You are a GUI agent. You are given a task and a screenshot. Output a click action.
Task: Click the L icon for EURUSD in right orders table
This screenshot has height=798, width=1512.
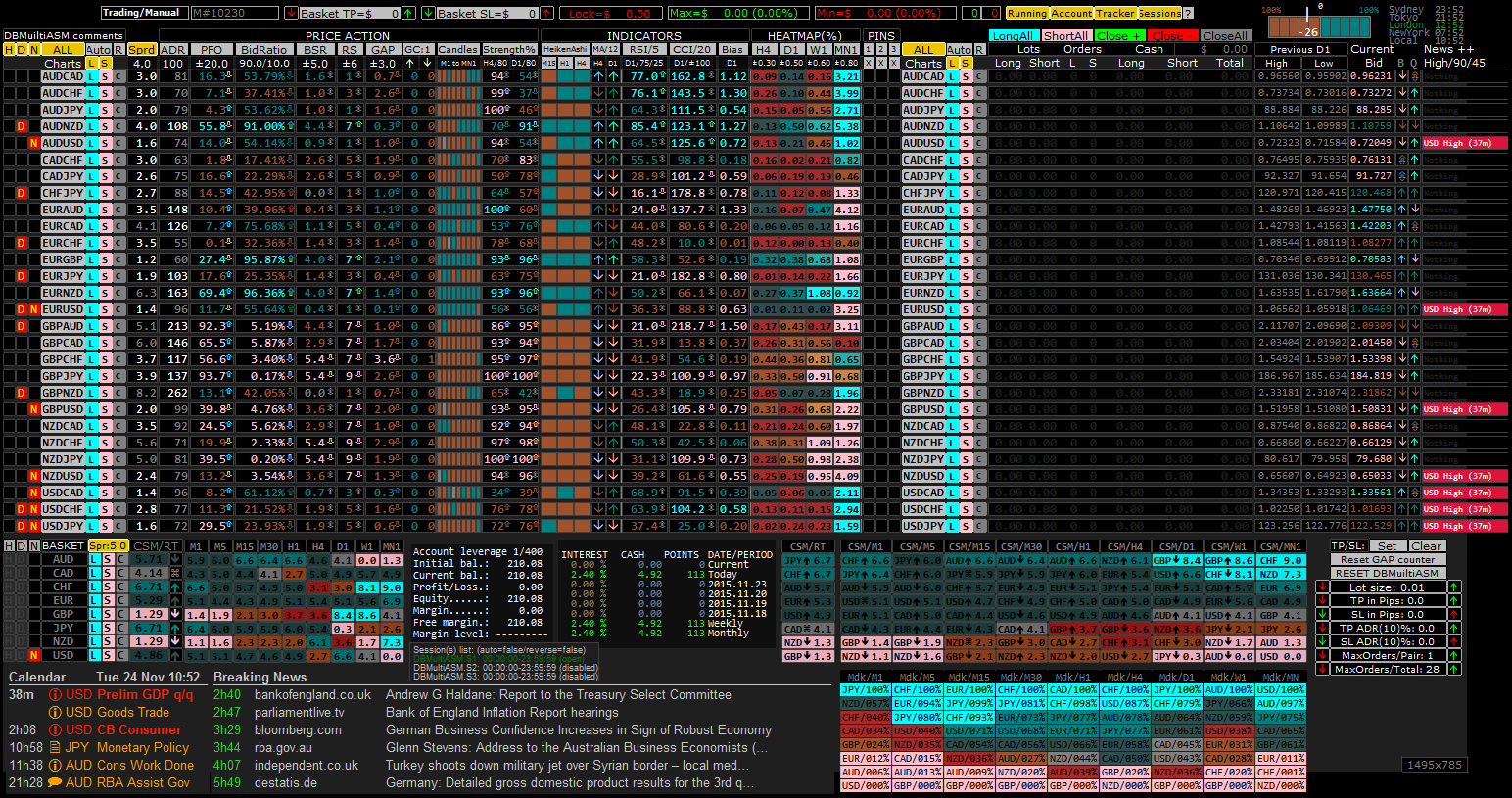(953, 309)
